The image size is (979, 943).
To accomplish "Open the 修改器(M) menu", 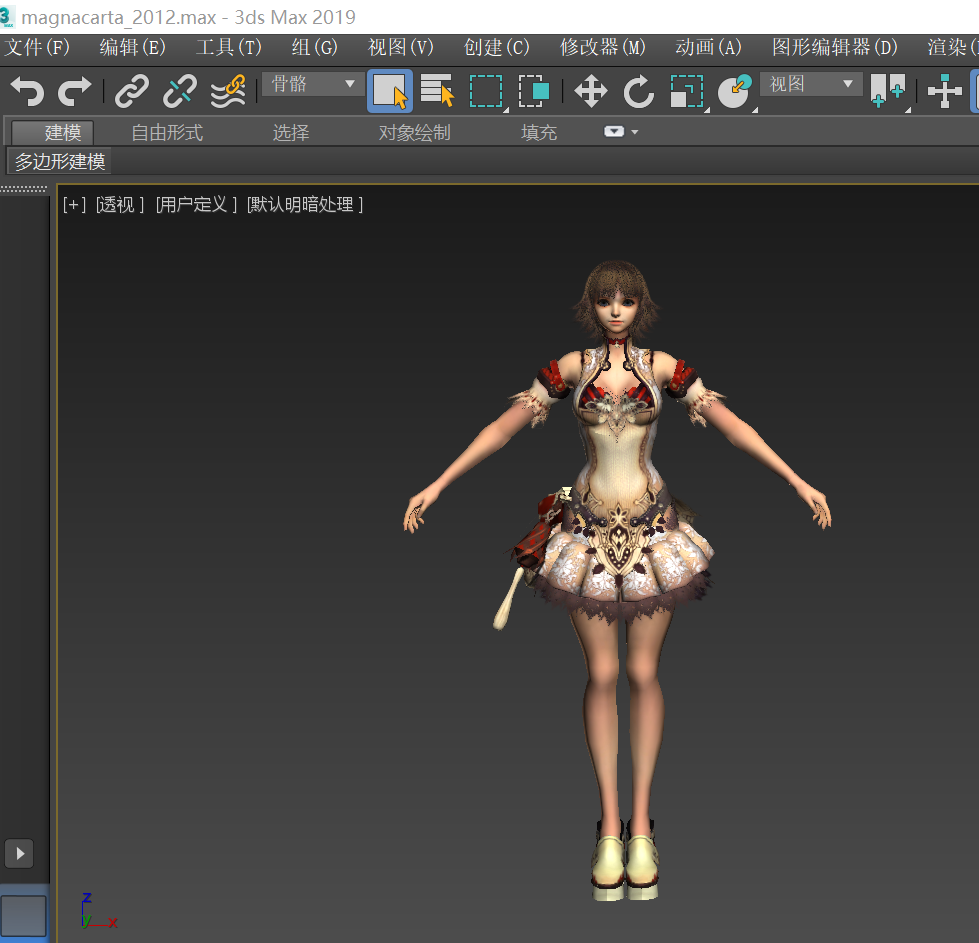I will coord(603,47).
